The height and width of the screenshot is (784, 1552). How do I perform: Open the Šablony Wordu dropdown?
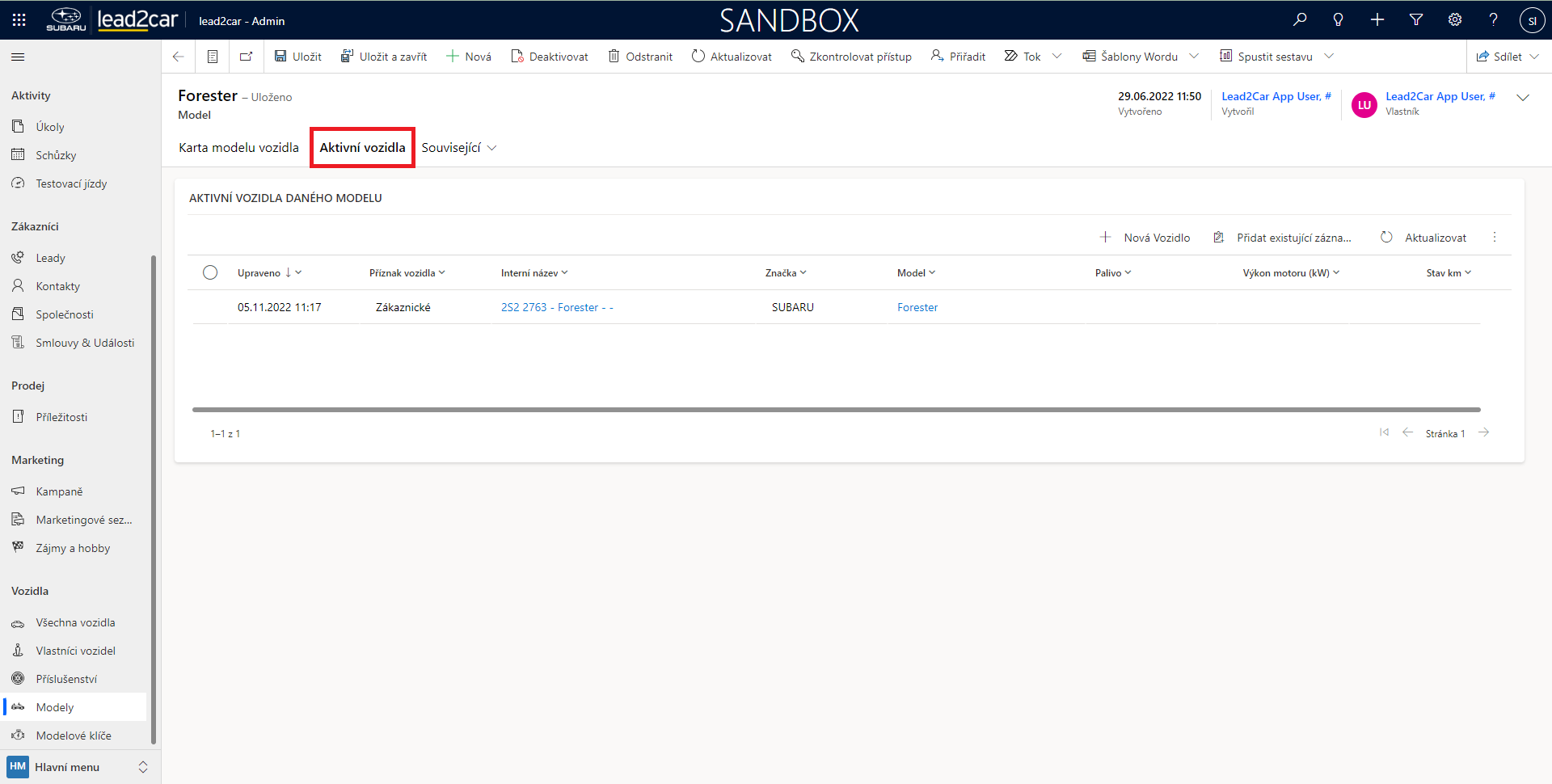click(x=1194, y=57)
